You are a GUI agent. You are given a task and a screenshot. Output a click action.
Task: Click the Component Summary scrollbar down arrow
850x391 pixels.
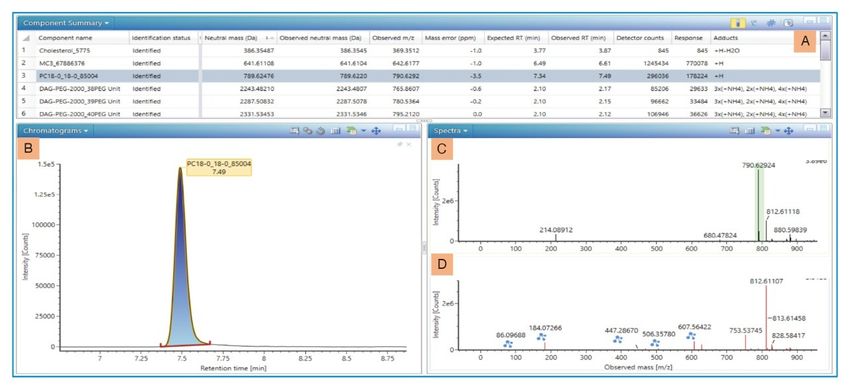tap(825, 112)
